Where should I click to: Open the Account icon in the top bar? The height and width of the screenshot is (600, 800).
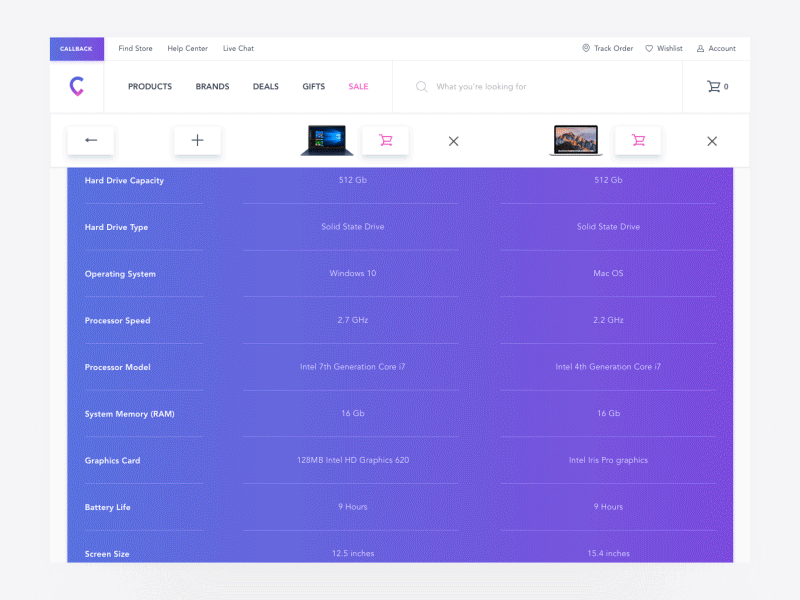tap(701, 48)
